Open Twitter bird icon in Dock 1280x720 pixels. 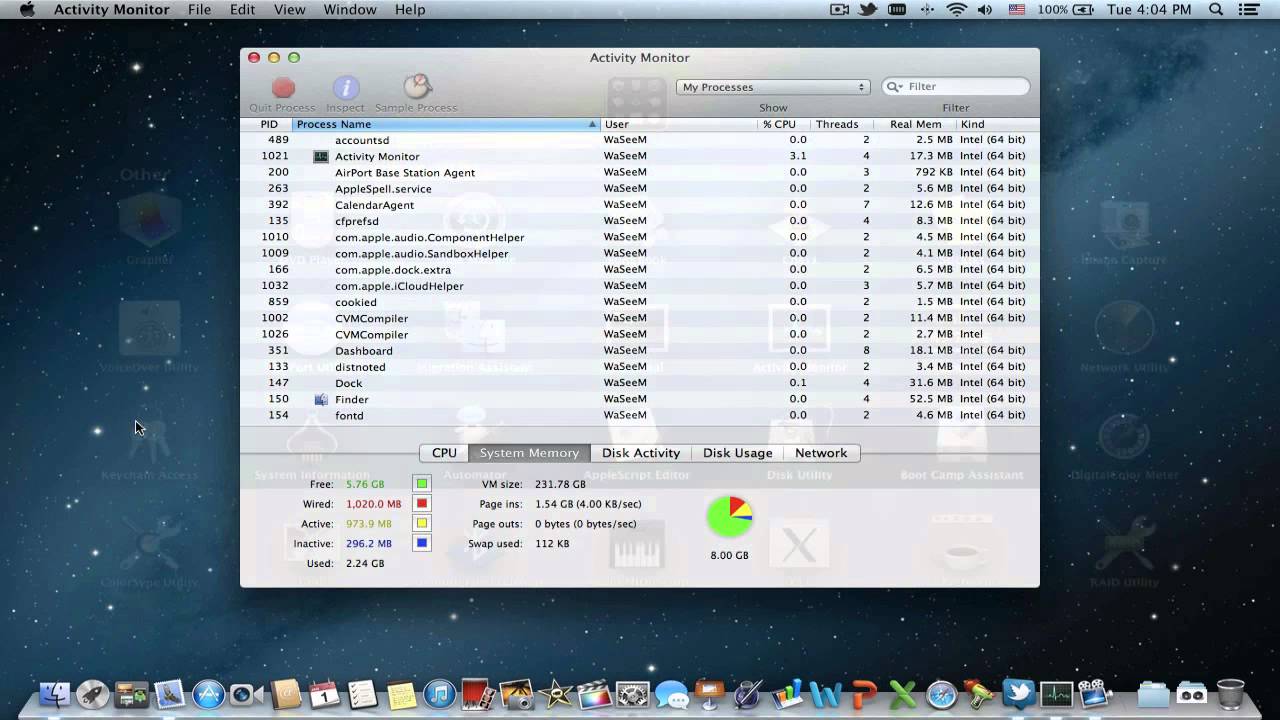click(x=1018, y=693)
